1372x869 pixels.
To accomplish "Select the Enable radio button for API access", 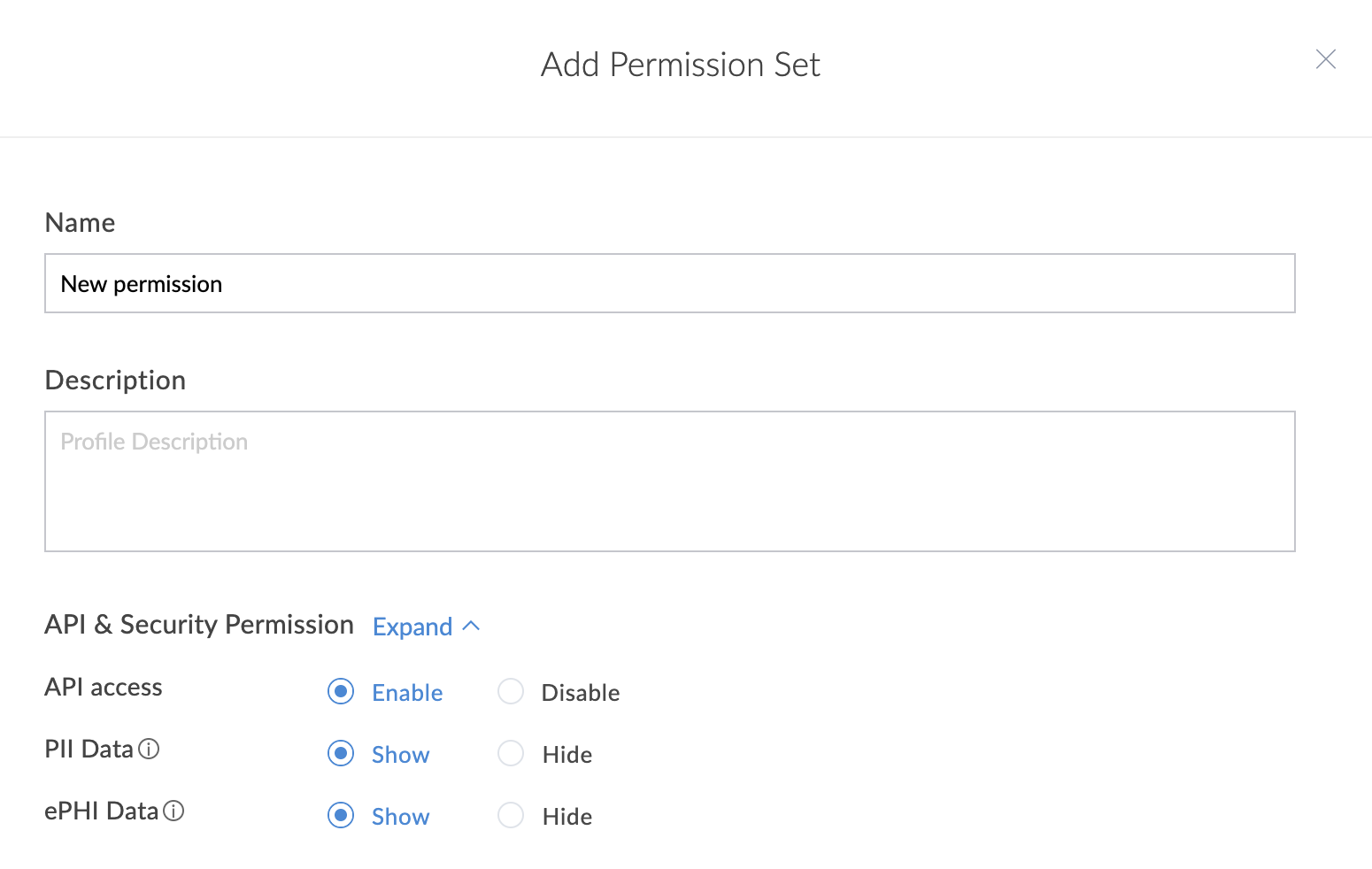I will (x=341, y=691).
